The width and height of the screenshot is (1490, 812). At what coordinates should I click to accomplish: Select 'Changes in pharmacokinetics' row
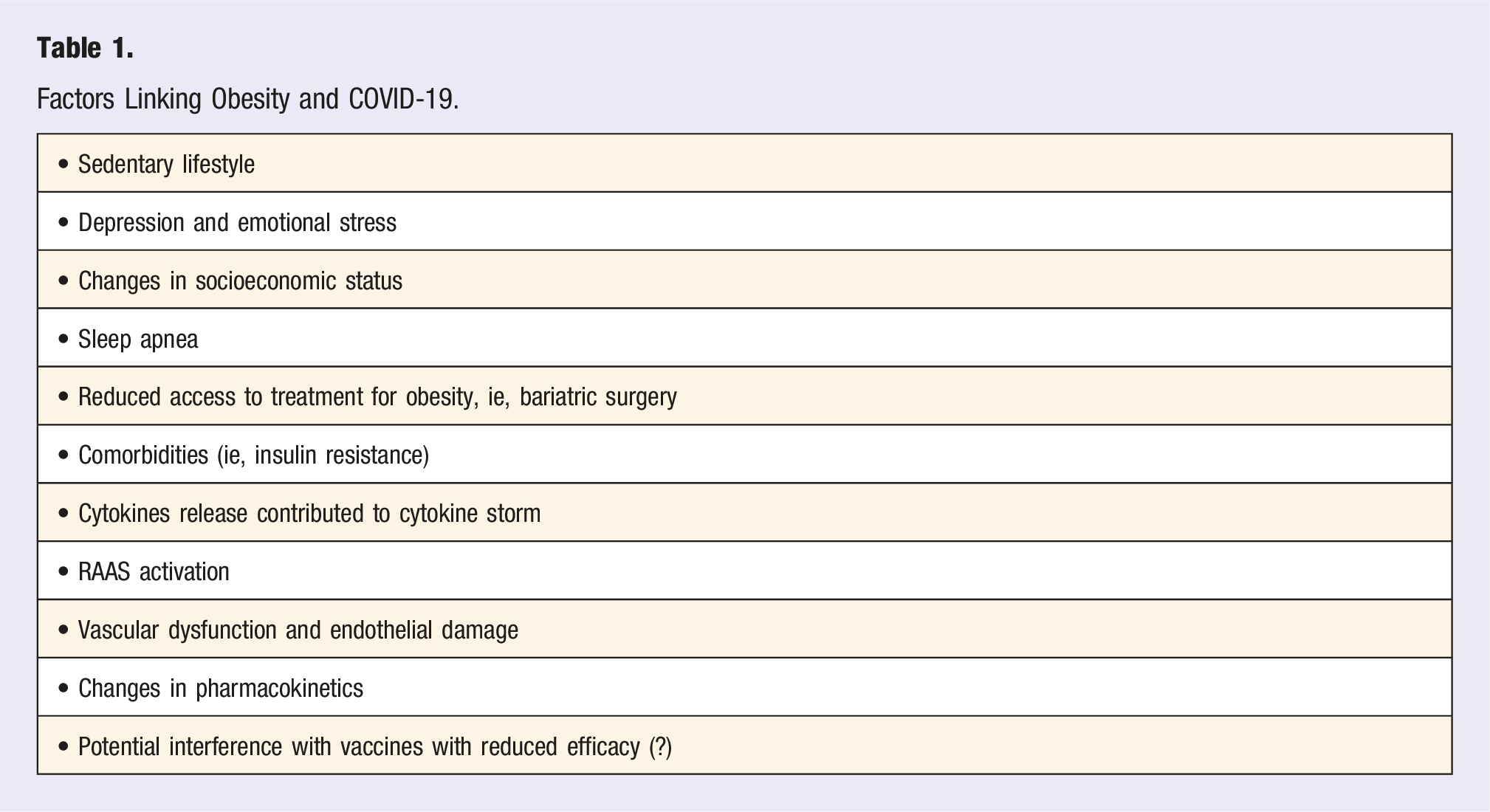coord(744,687)
